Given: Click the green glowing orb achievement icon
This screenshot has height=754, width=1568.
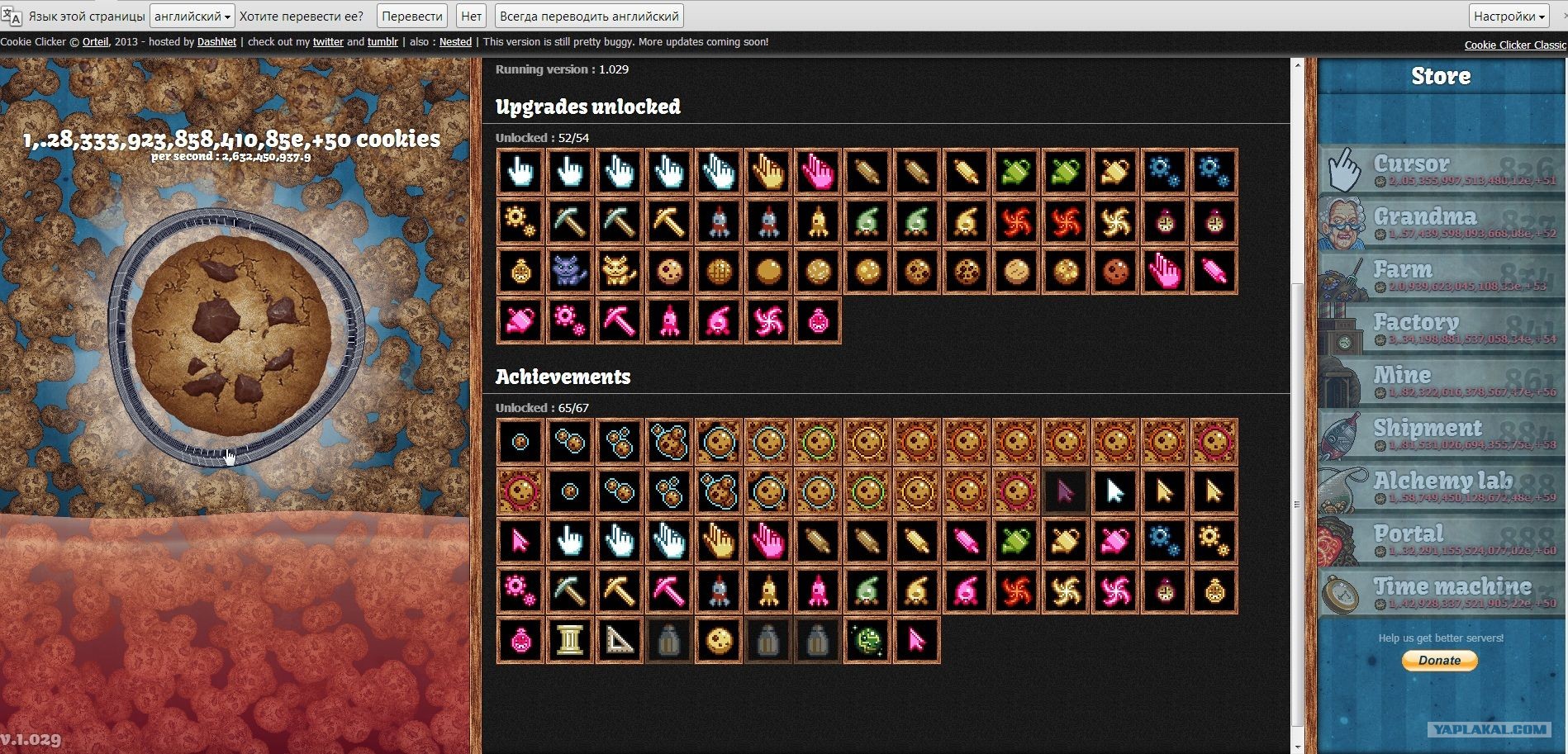Looking at the screenshot, I should pos(867,640).
